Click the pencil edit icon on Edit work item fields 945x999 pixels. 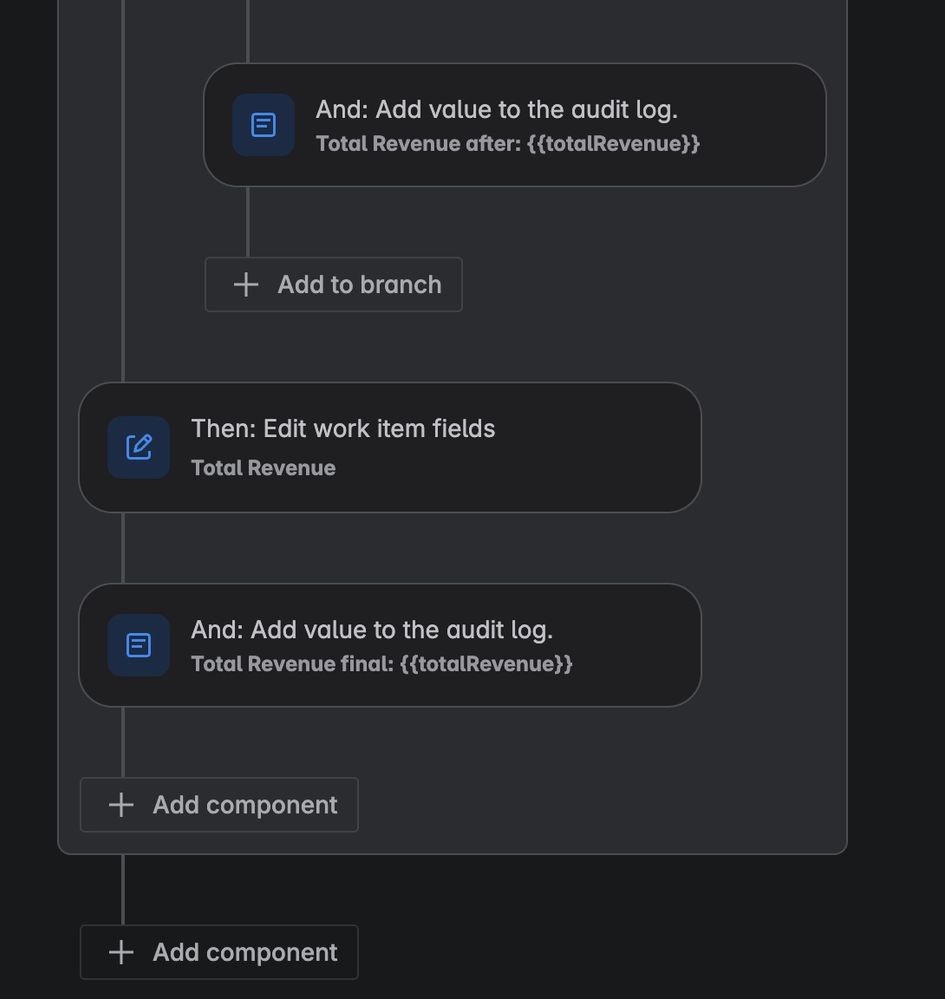click(138, 447)
